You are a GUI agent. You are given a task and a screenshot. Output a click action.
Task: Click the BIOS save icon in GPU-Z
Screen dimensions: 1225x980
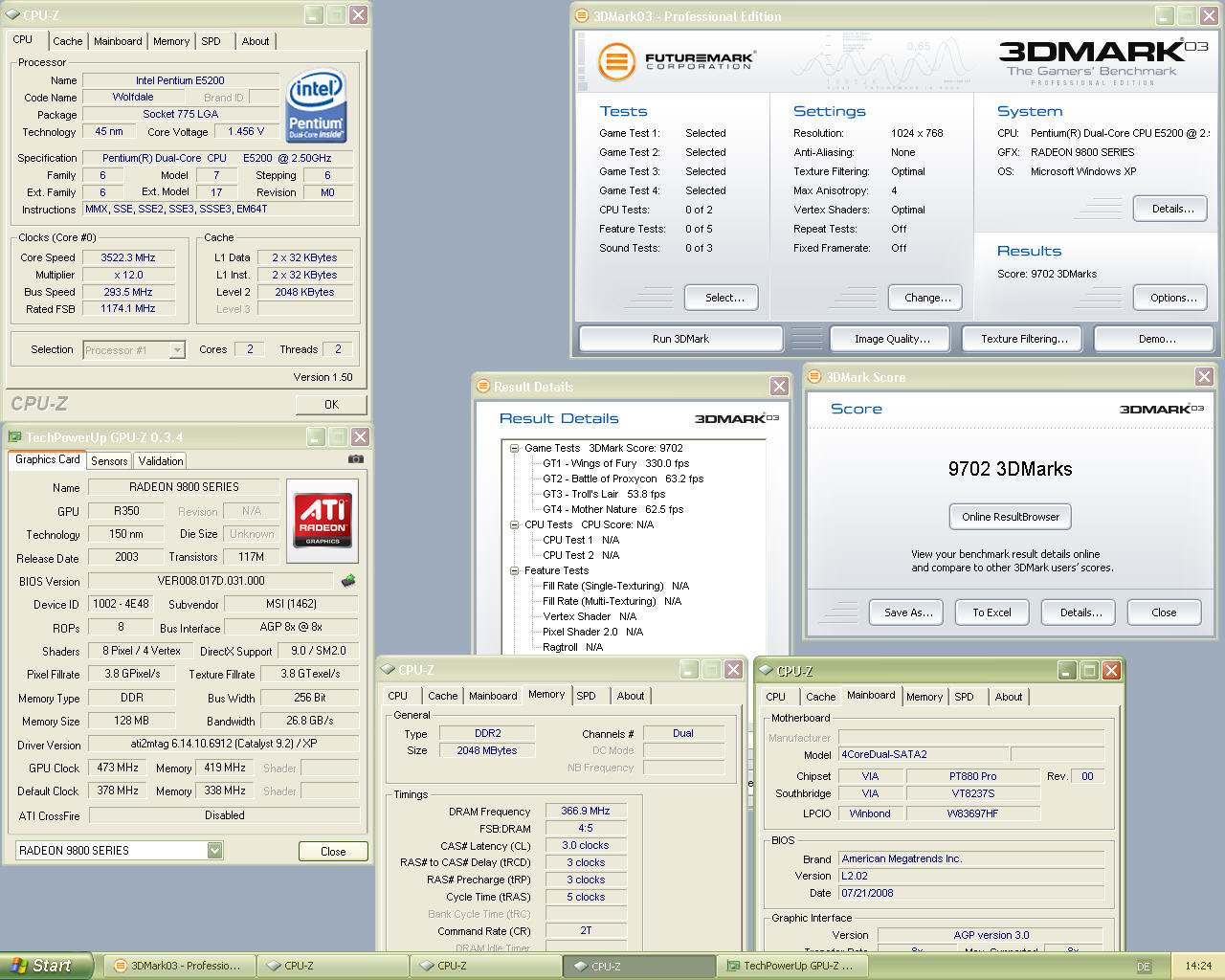click(348, 580)
